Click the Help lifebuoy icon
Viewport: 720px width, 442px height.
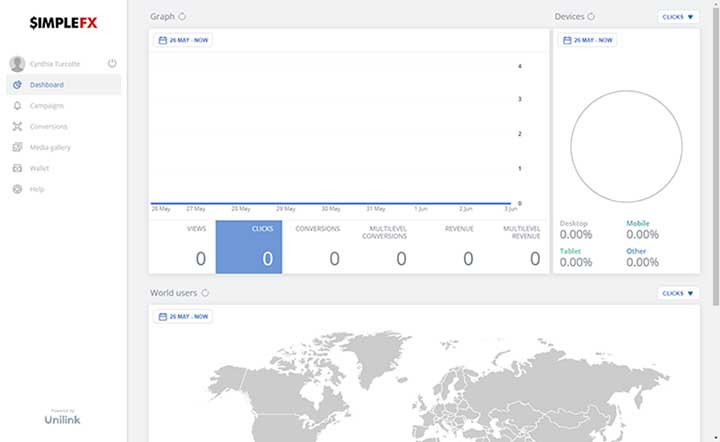click(17, 189)
